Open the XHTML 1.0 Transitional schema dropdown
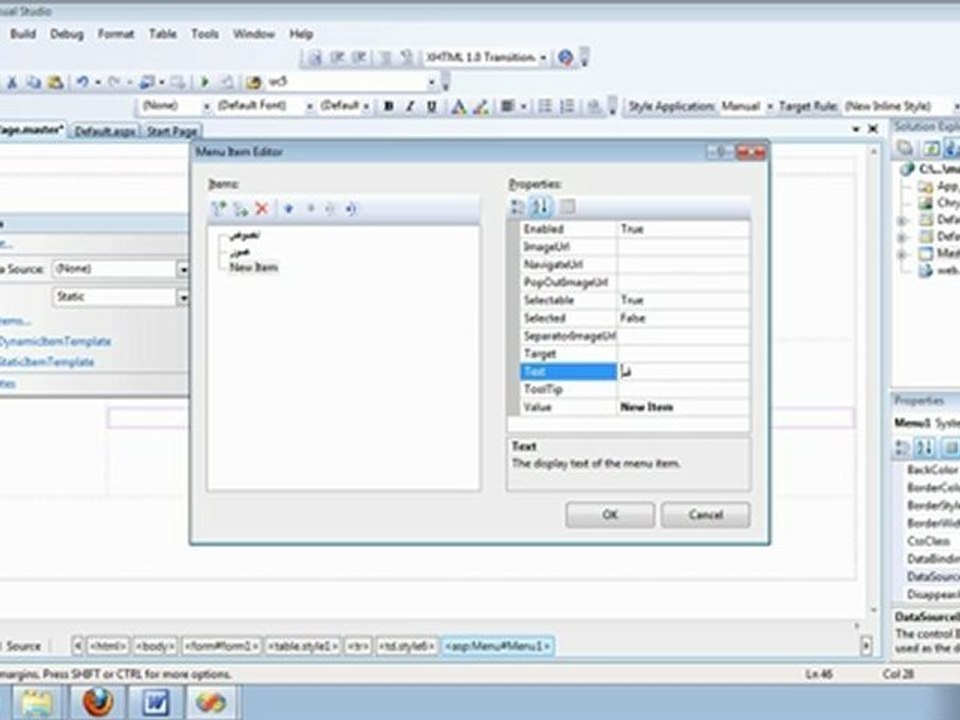Screen dimensions: 960x720 543,58
